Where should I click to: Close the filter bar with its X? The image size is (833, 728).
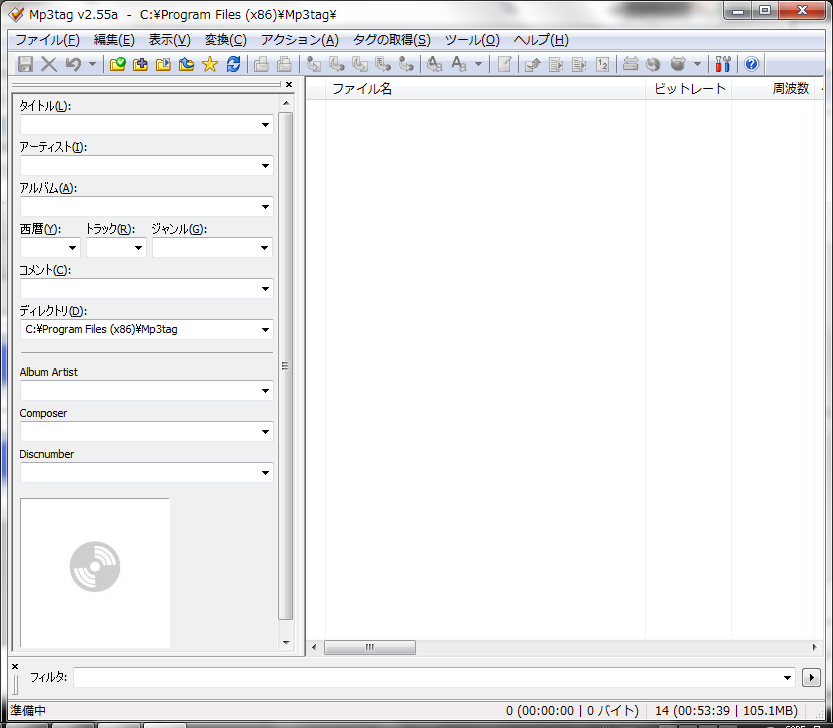[15, 666]
